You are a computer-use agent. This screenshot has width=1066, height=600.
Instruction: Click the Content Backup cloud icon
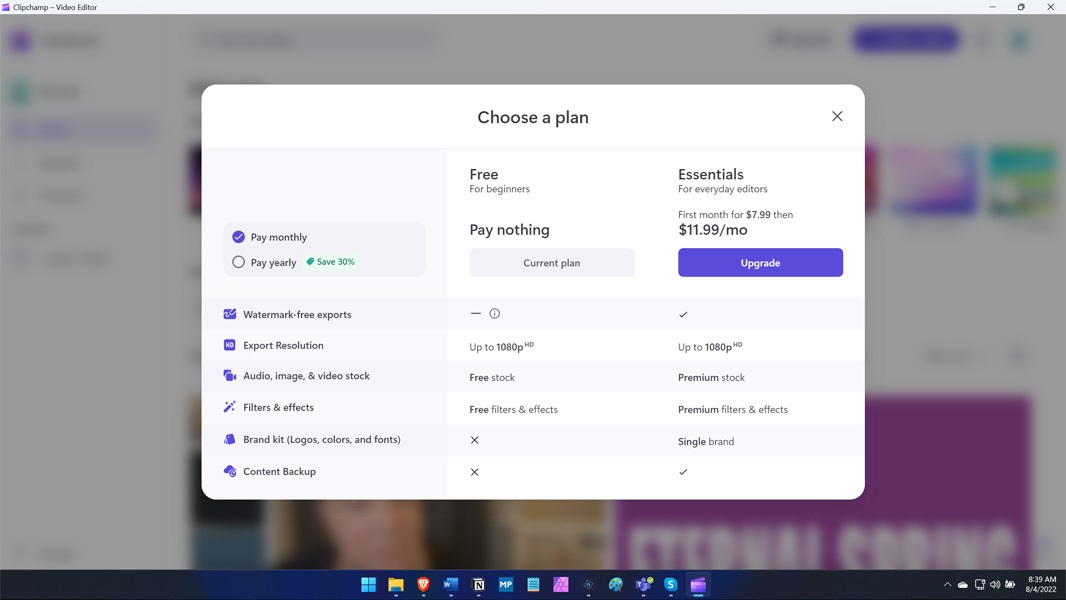[x=230, y=471]
